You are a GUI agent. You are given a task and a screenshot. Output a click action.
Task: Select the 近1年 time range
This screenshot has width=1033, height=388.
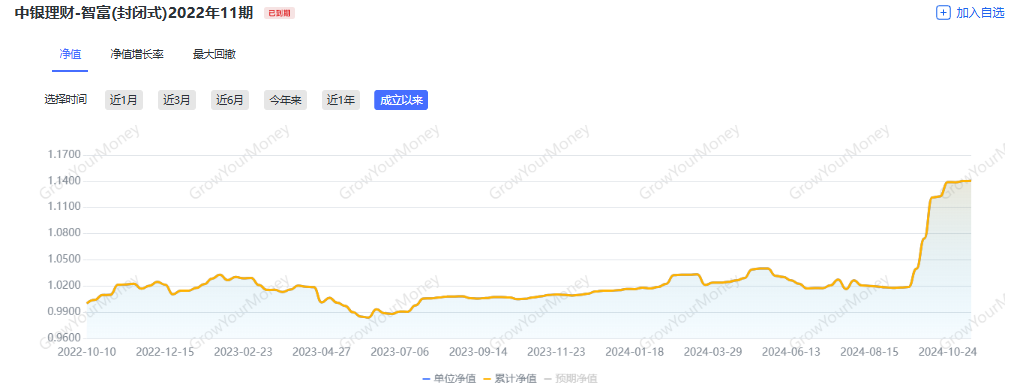pos(341,100)
